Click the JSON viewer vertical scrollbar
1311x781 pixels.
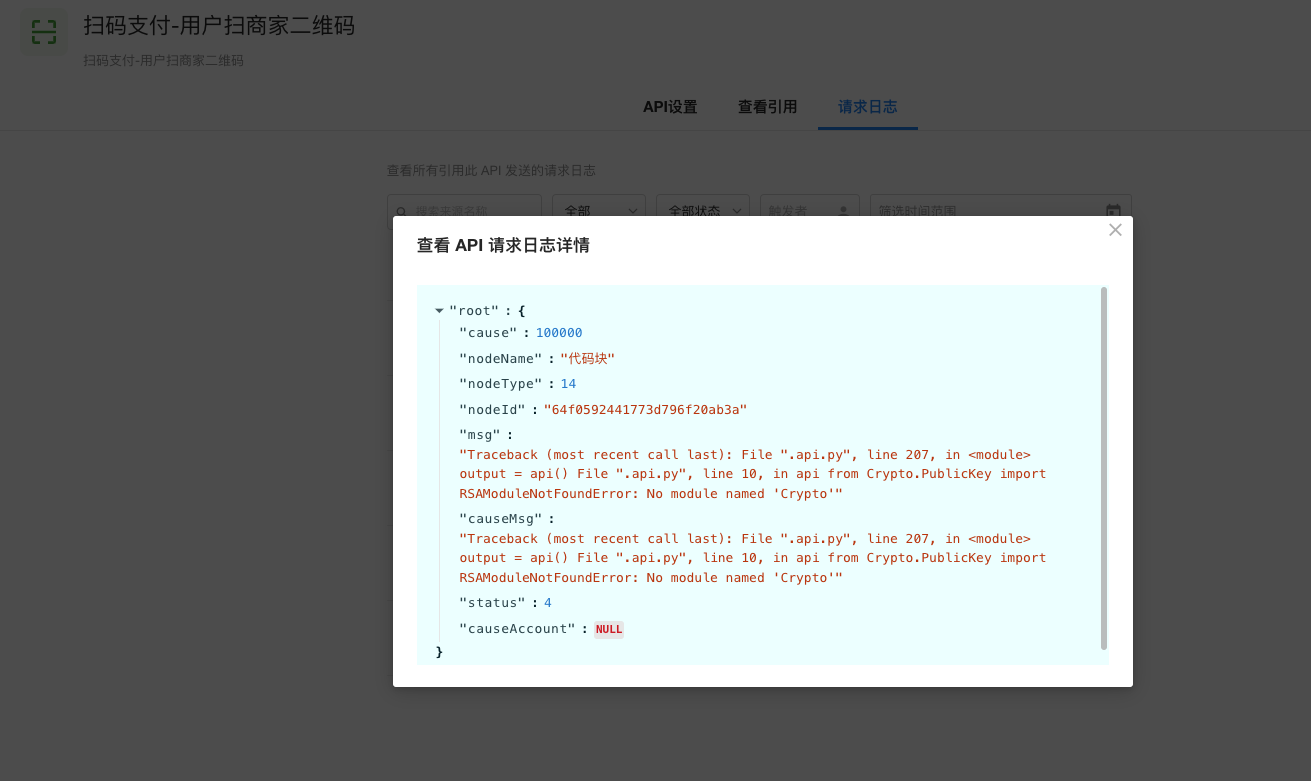[x=1104, y=468]
